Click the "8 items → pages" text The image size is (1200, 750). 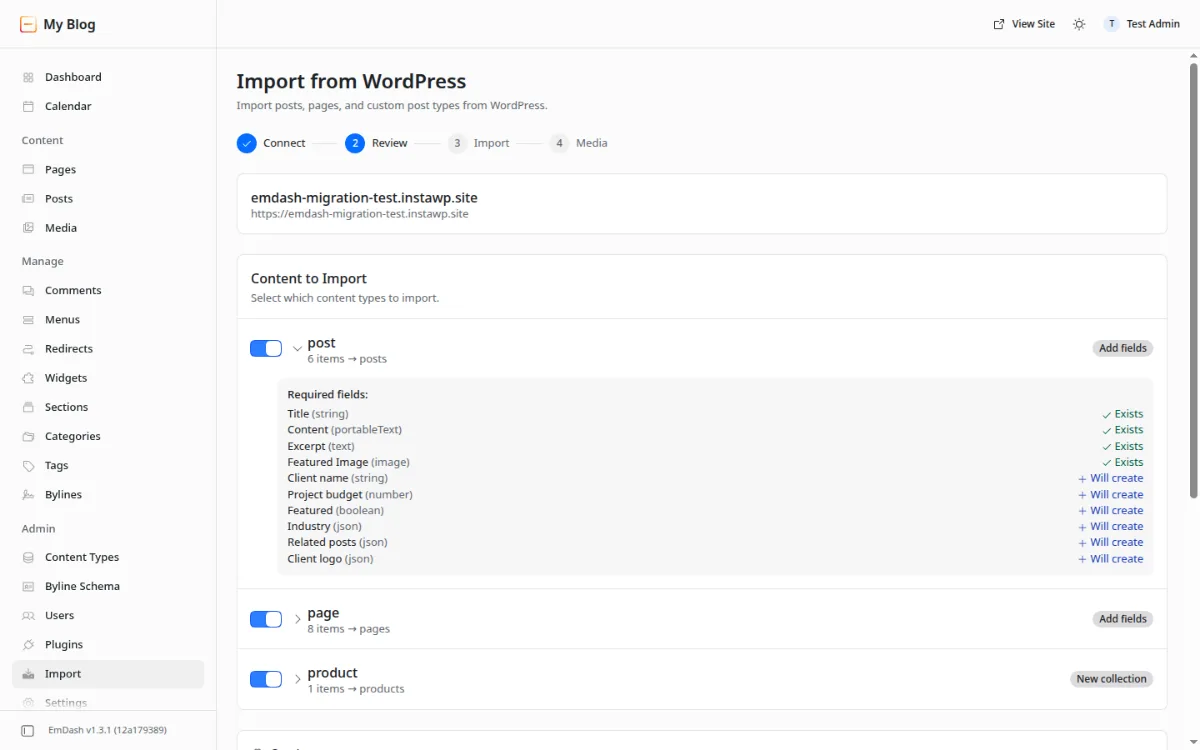click(x=349, y=629)
